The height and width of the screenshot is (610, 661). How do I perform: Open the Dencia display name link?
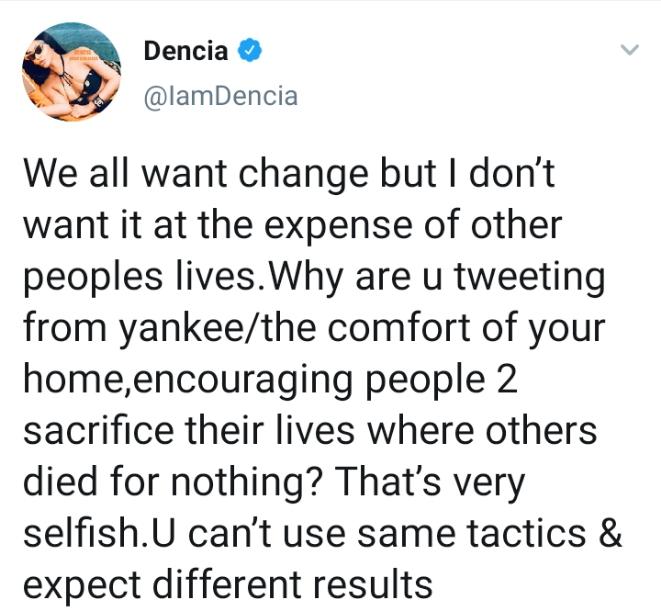[x=185, y=50]
